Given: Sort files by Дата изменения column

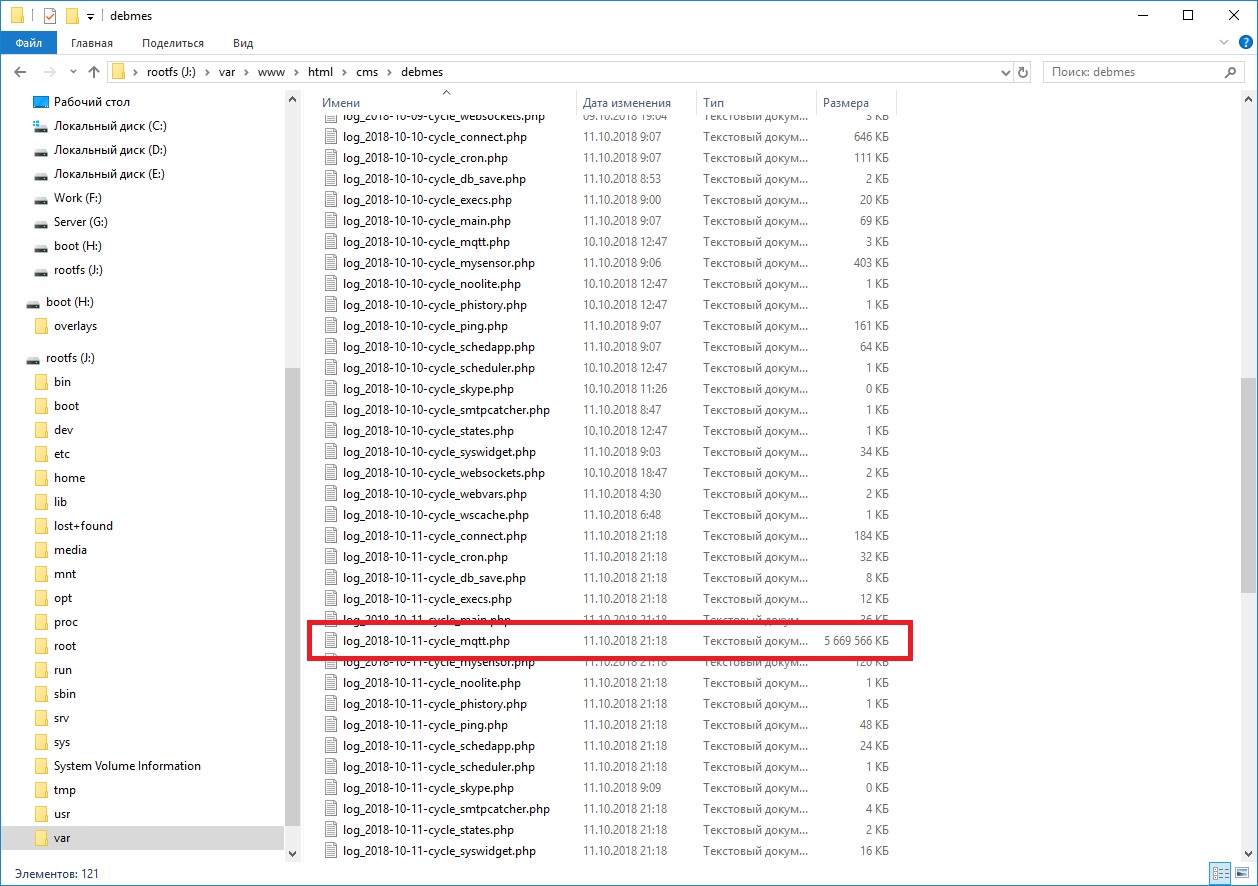Looking at the screenshot, I should (627, 103).
